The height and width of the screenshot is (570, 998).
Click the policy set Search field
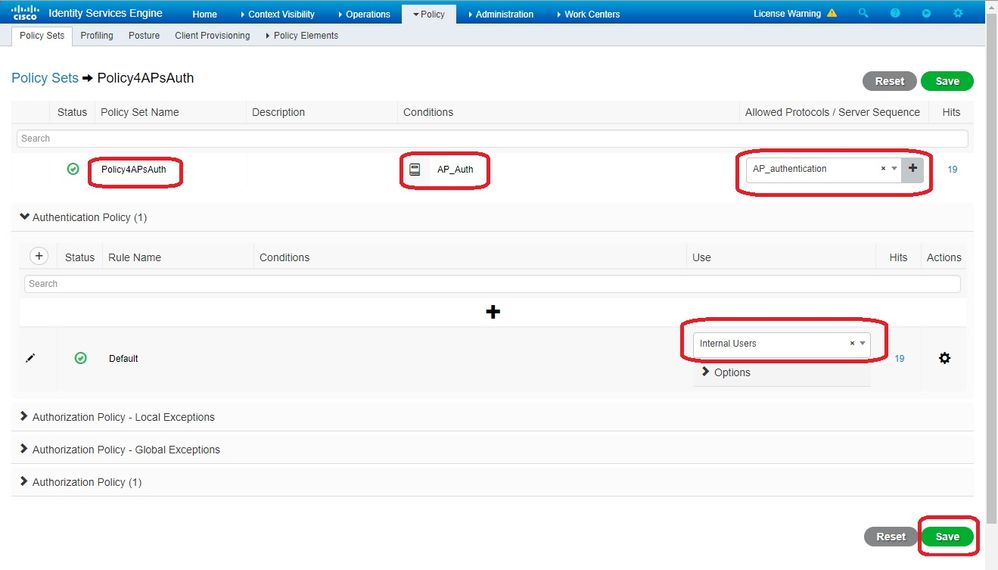(492, 138)
